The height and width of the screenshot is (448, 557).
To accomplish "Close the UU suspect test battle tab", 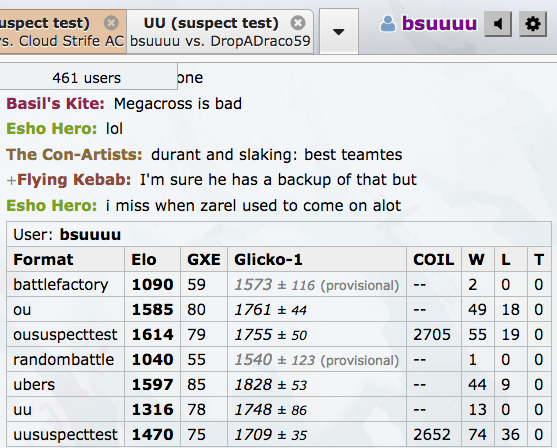I will point(298,23).
